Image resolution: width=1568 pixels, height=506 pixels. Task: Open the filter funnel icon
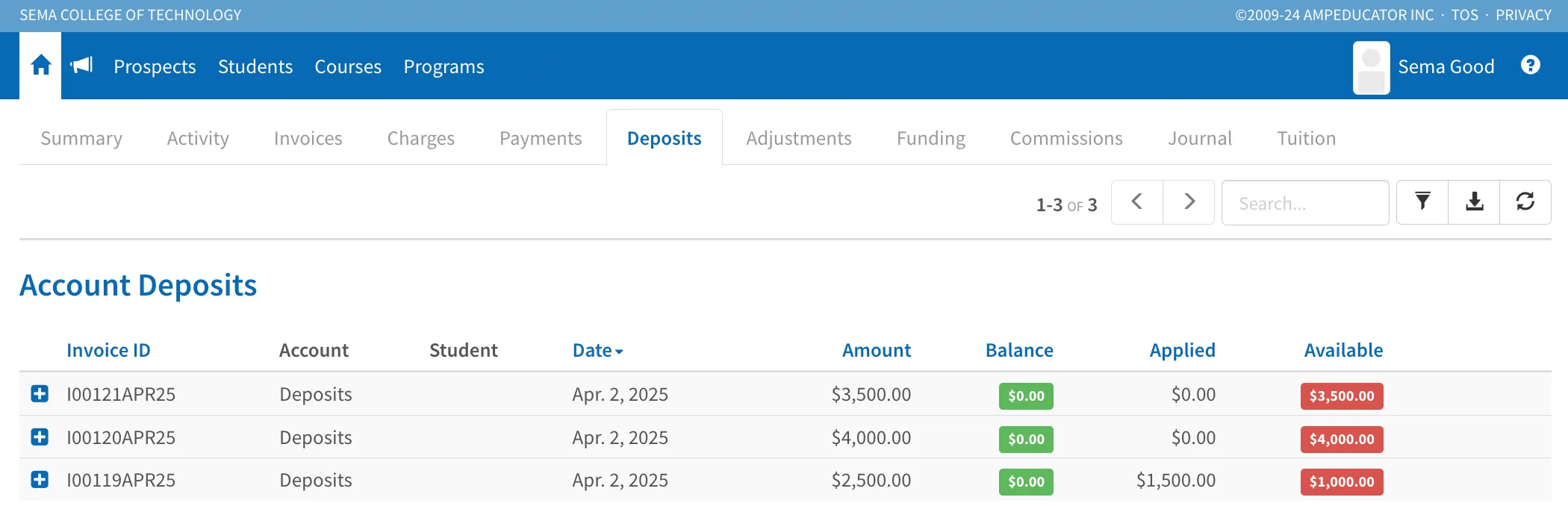(x=1422, y=202)
